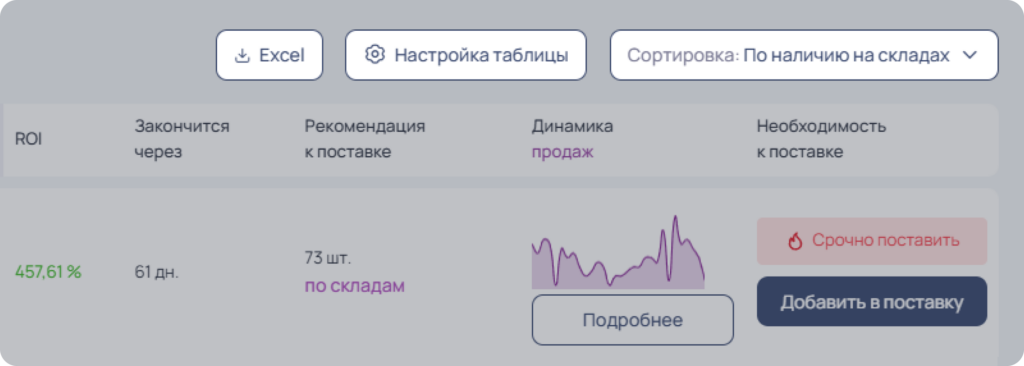Export the table with the Excel button
The width and height of the screenshot is (1024, 366).
(269, 55)
